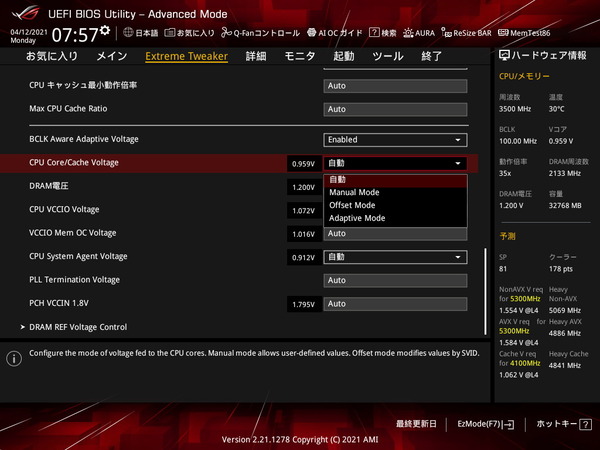Switch to メイン tab
The image size is (600, 450).
point(112,56)
